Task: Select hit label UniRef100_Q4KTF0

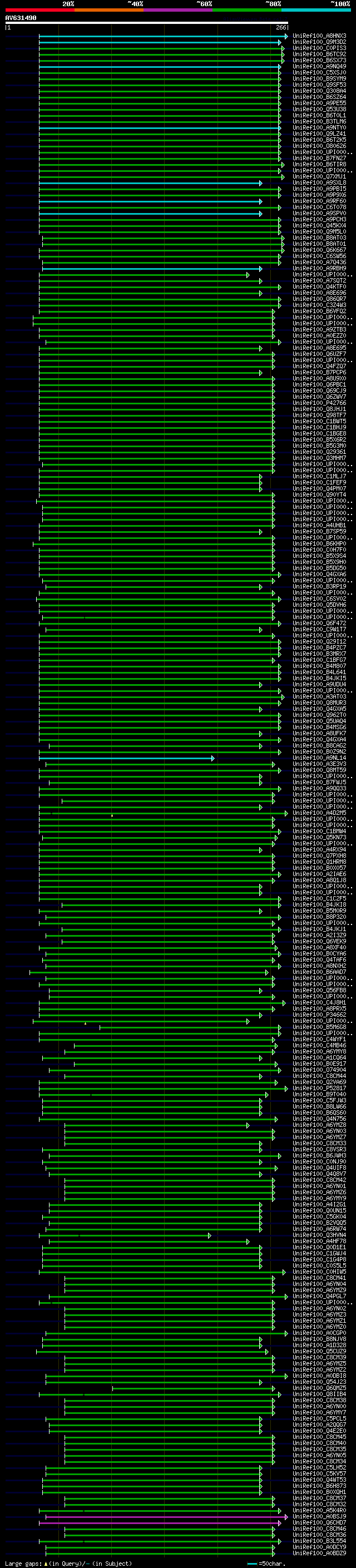Action: [x=319, y=286]
